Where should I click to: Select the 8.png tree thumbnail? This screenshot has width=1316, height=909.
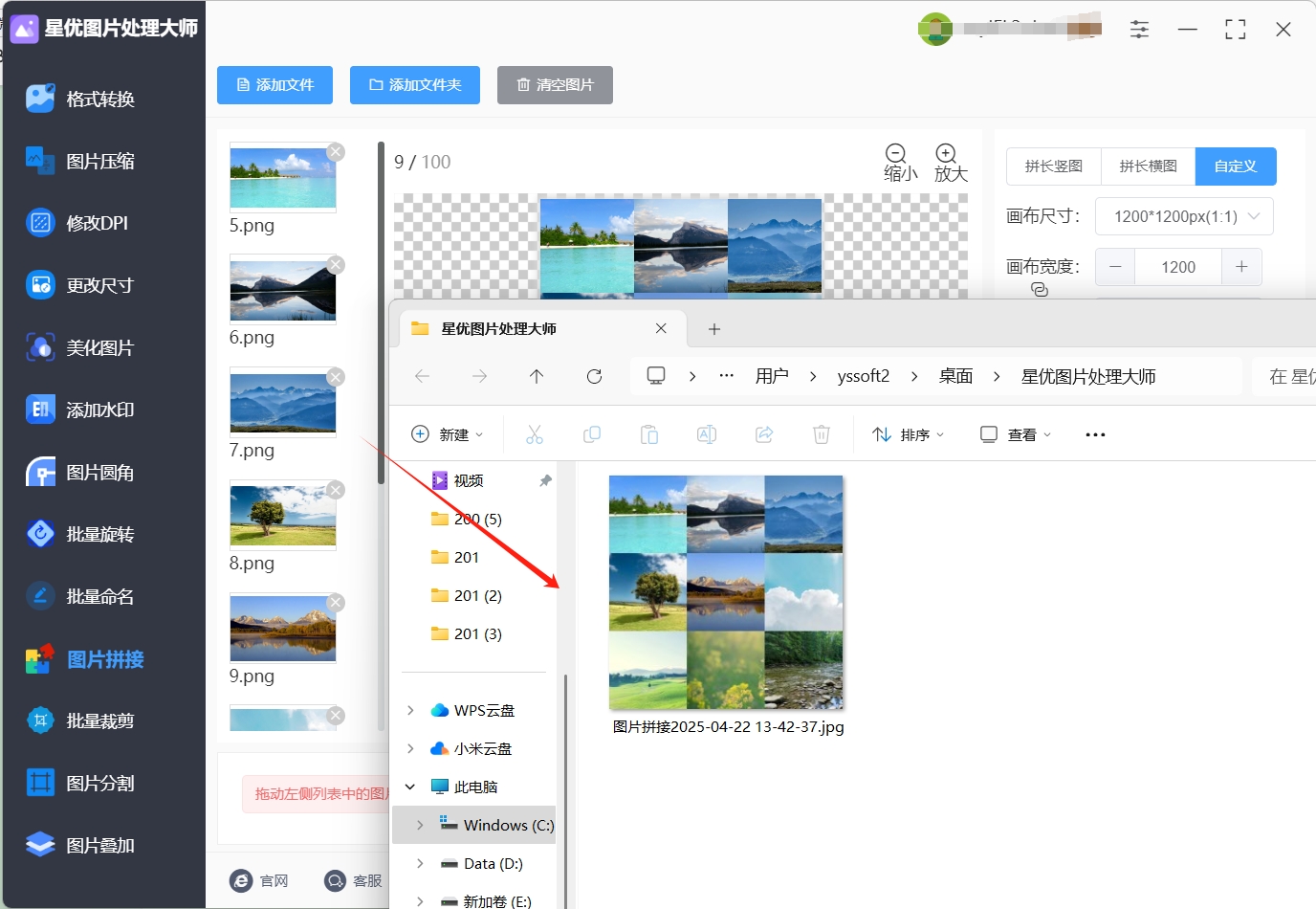pos(283,515)
